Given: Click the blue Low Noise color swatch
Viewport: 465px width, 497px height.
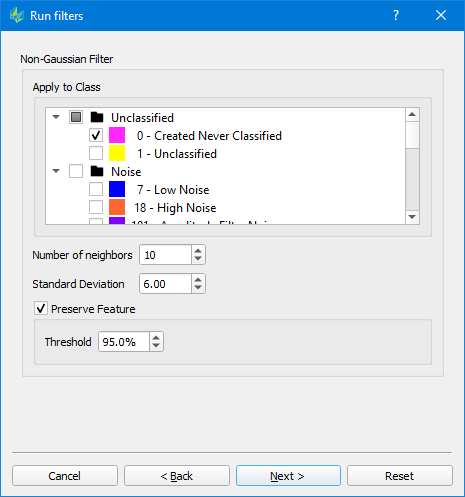Looking at the screenshot, I should [117, 189].
